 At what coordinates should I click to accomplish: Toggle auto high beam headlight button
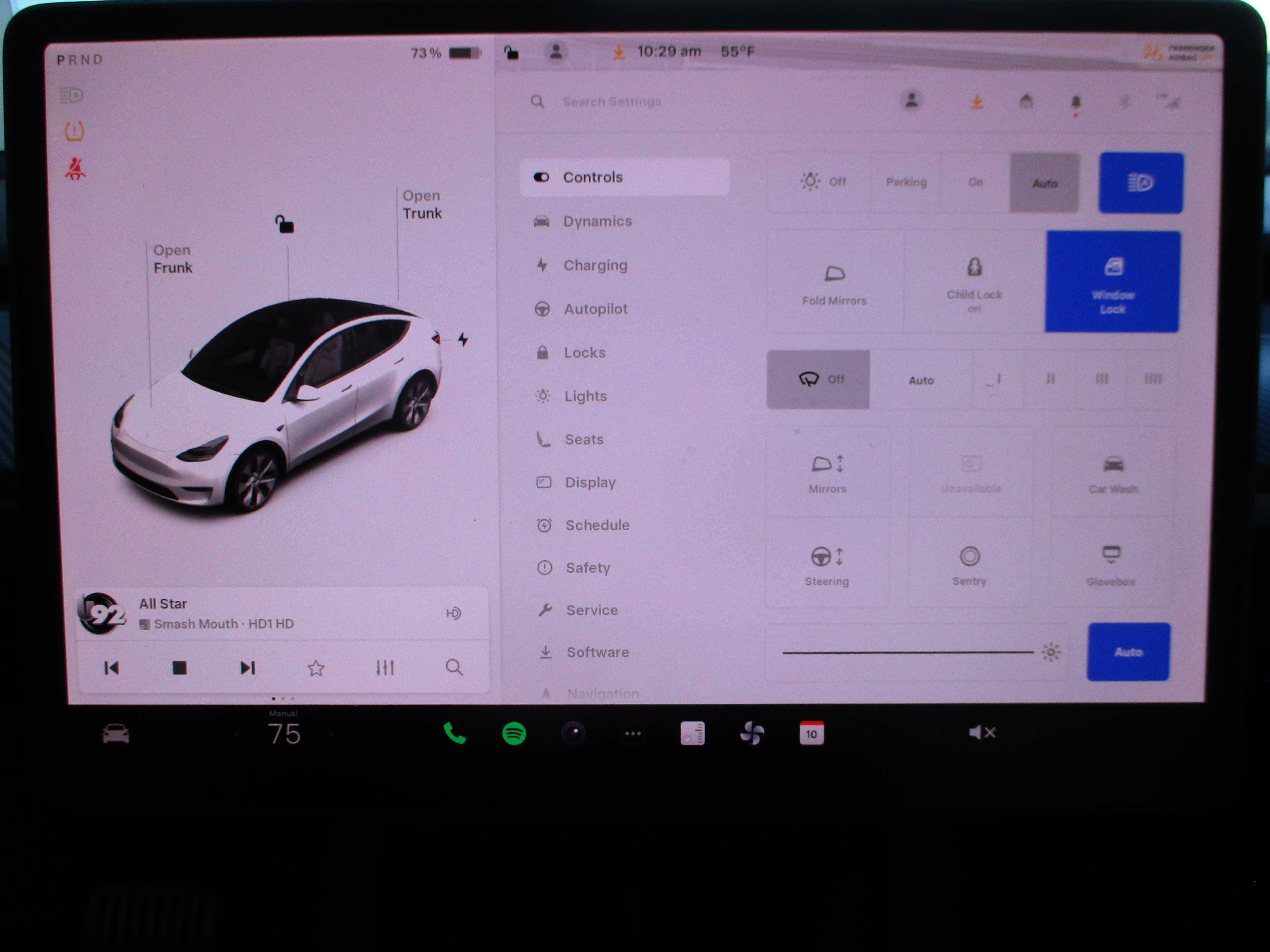pyautogui.click(x=1140, y=183)
